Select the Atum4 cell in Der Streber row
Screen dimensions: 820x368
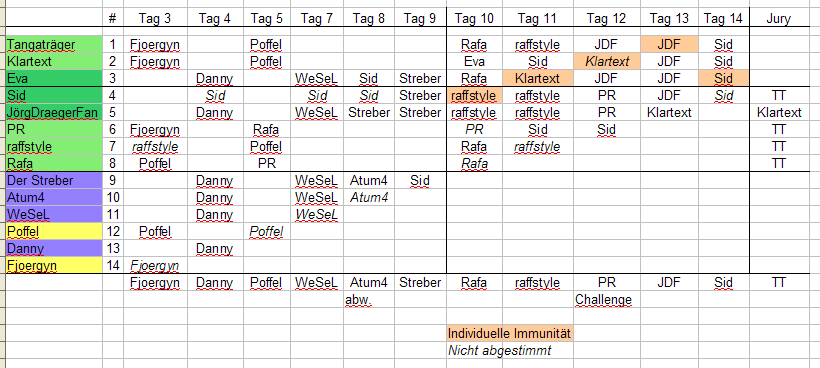click(369, 180)
